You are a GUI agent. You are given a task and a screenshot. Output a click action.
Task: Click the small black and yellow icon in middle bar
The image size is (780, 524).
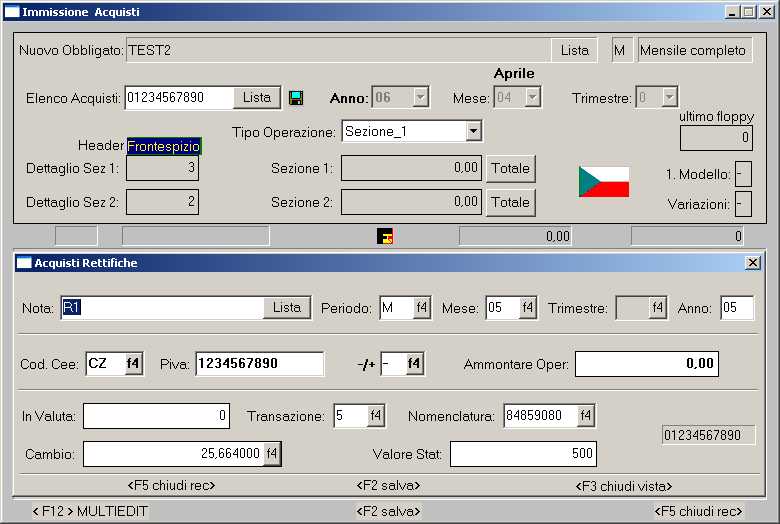click(x=385, y=236)
